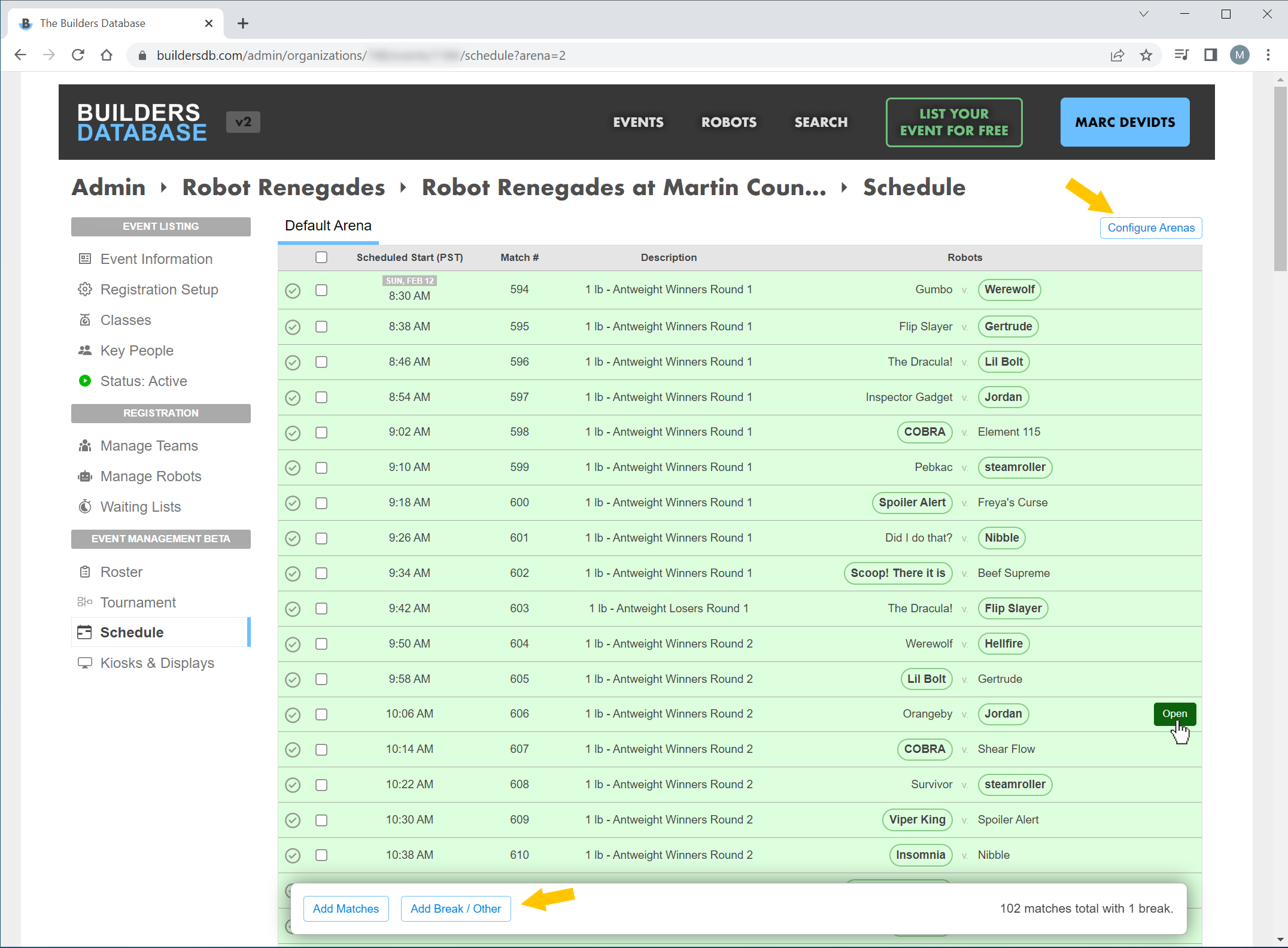Click the Robot Renegades at Martin Coun... breadcrumb
Screen dimensions: 1288x948
(x=624, y=187)
